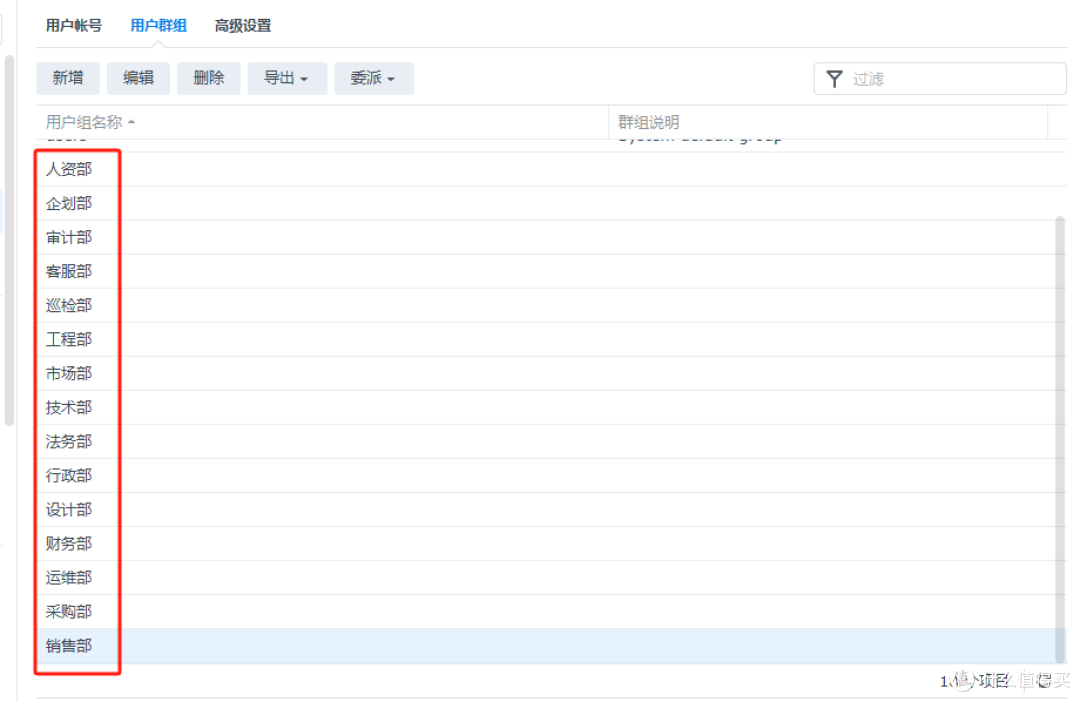This screenshot has width=1080, height=702.
Task: Switch to the 用户群组 tab
Action: coord(158,26)
